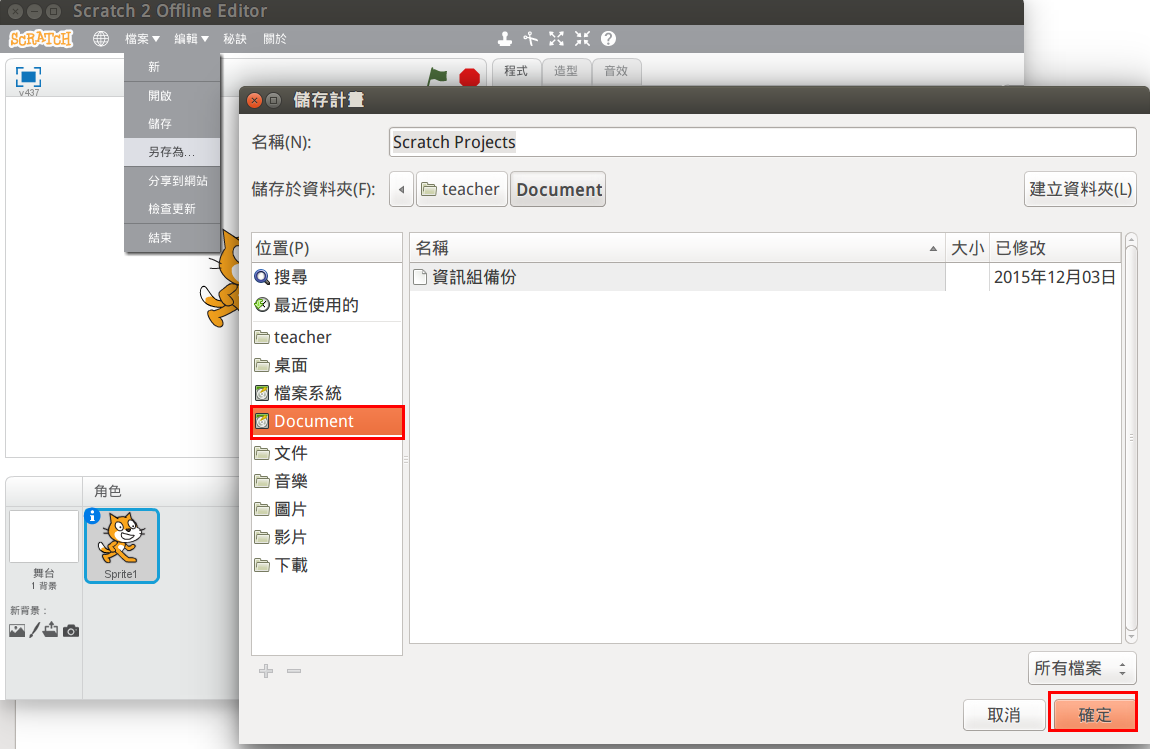Select the Sprite1 cat thumbnail
The image size is (1150, 749).
tap(122, 546)
